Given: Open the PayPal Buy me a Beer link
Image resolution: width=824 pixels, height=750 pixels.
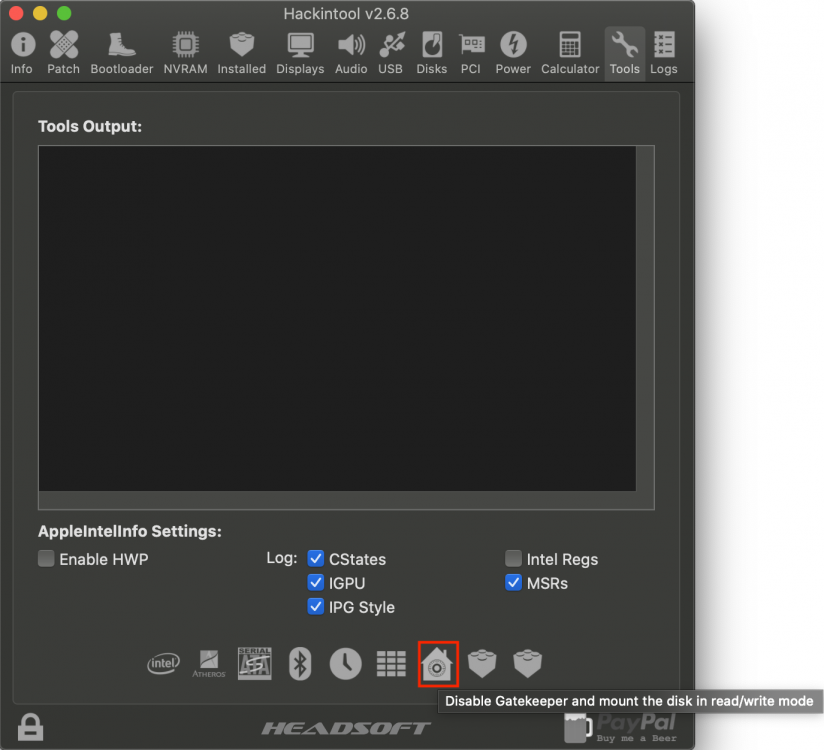Looking at the screenshot, I should click(x=620, y=727).
